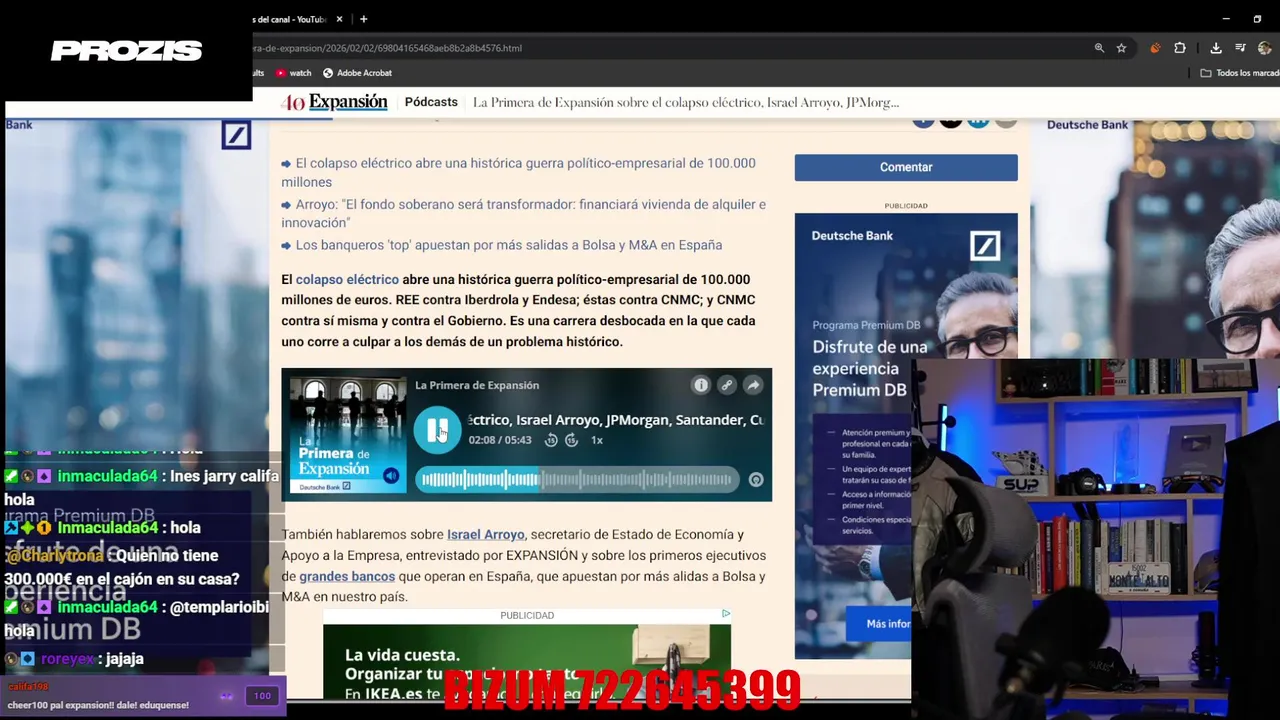Open the round icon right of the waveform
The height and width of the screenshot is (720, 1280).
(x=756, y=480)
